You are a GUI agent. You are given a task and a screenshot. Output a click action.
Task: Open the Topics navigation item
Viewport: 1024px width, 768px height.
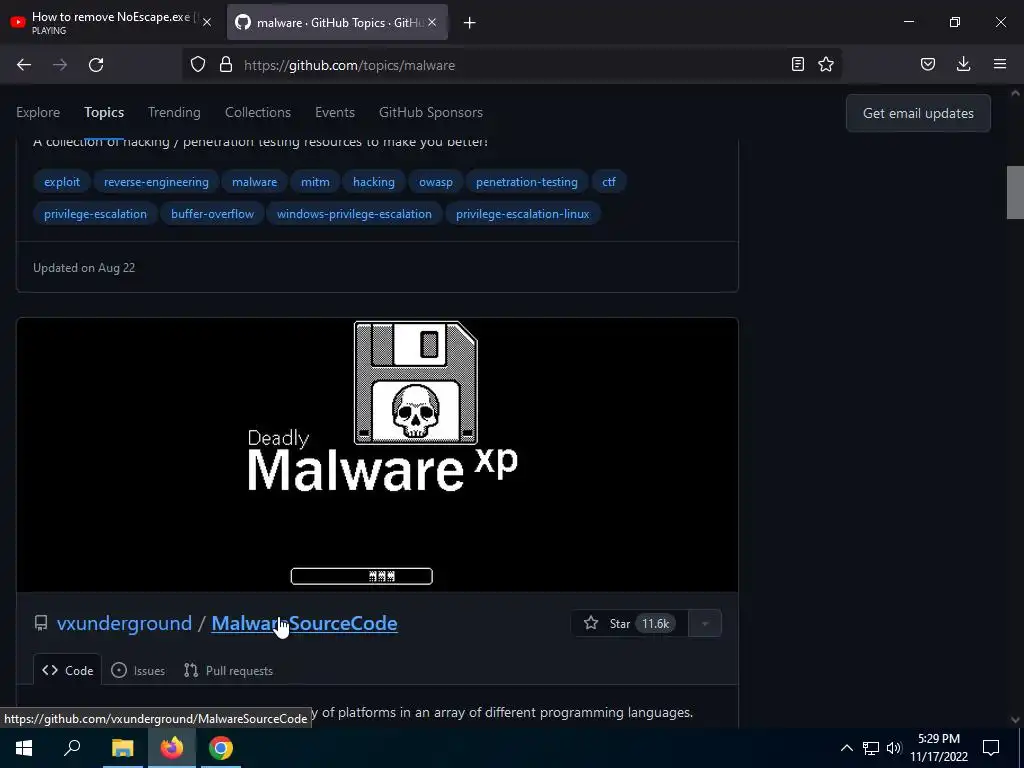(104, 112)
